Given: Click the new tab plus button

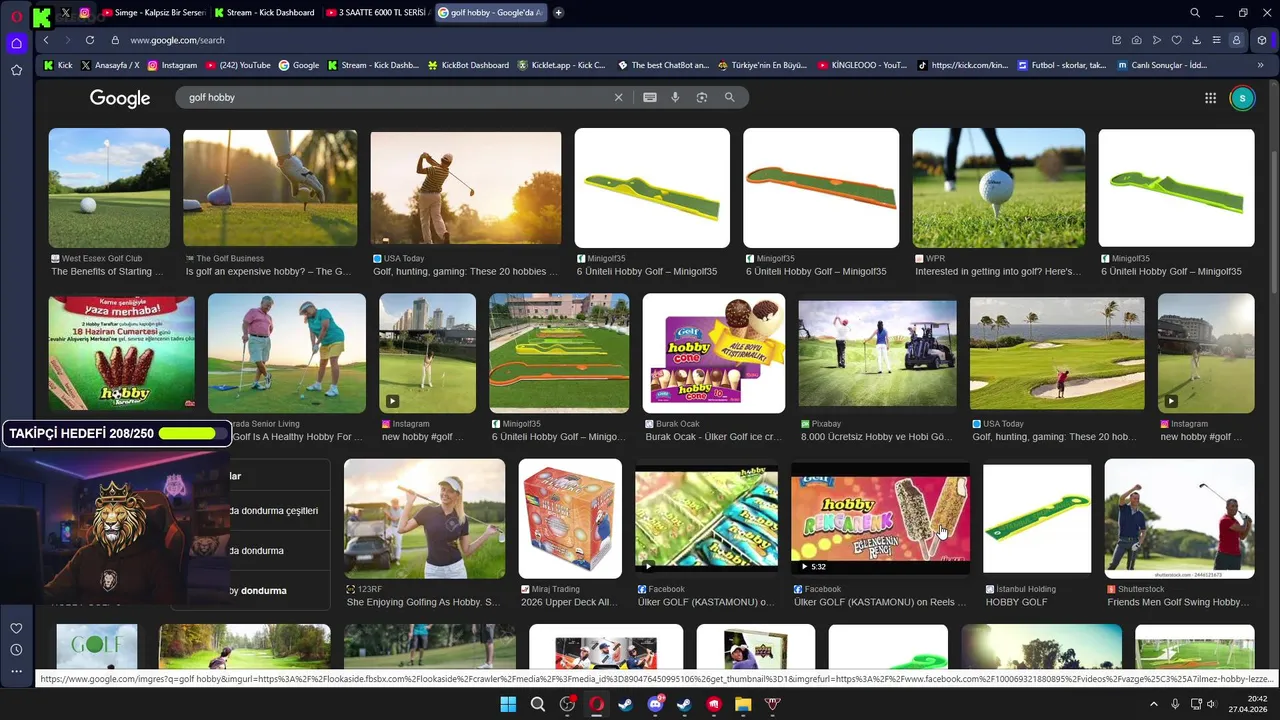Looking at the screenshot, I should tap(558, 13).
